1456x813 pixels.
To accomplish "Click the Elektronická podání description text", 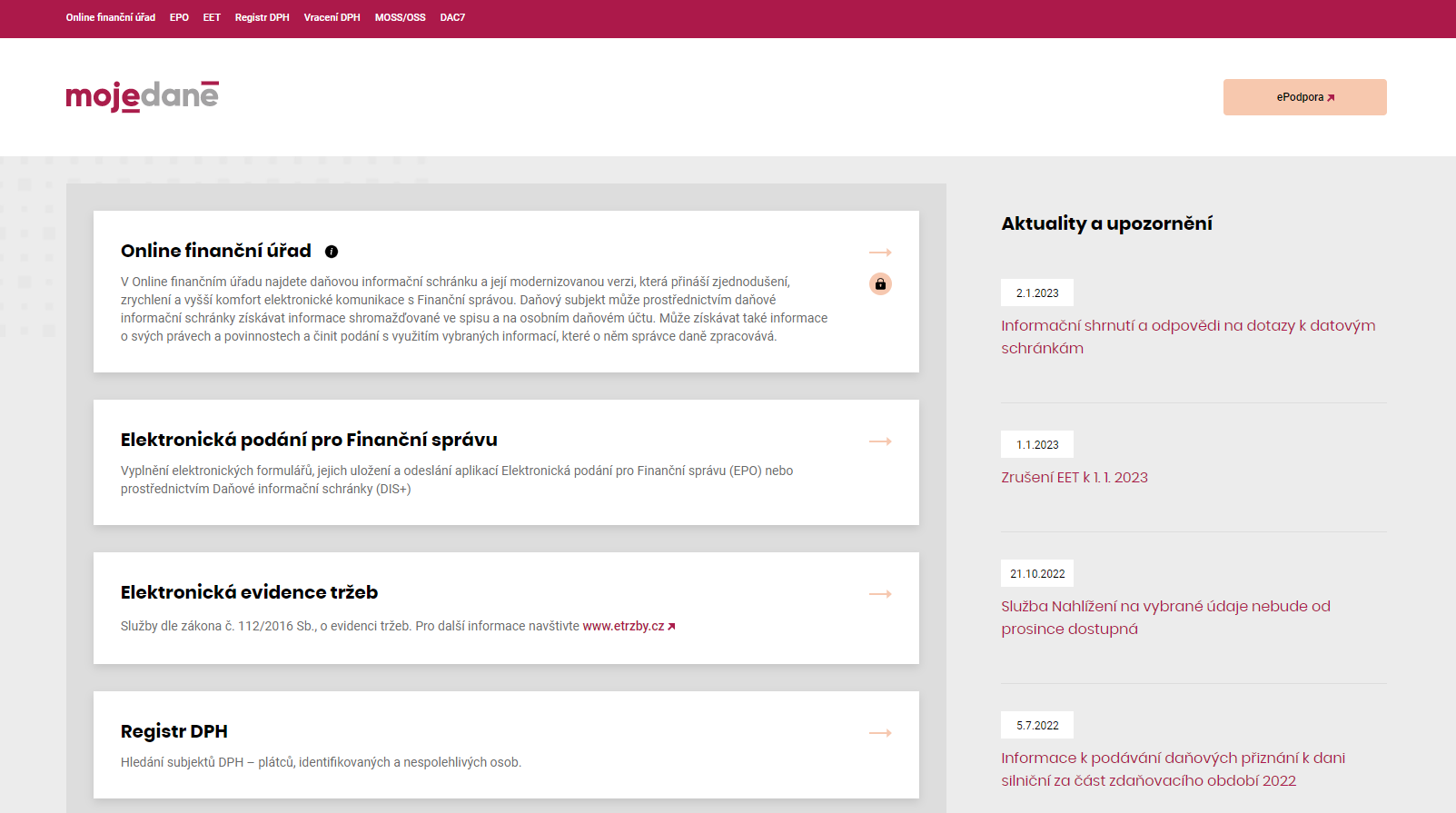I will click(x=457, y=480).
